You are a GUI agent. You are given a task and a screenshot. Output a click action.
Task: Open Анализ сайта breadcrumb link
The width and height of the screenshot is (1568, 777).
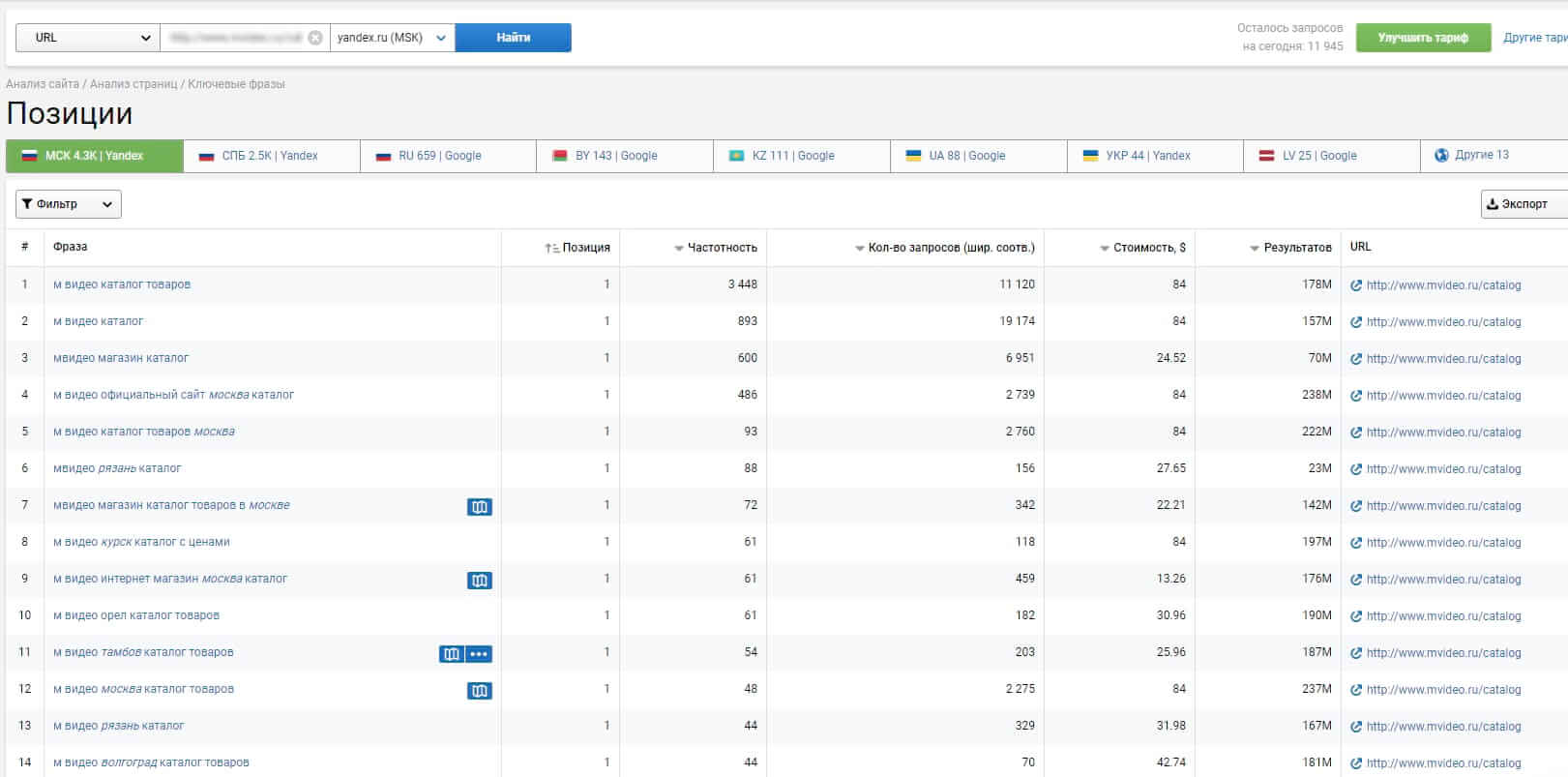click(43, 84)
